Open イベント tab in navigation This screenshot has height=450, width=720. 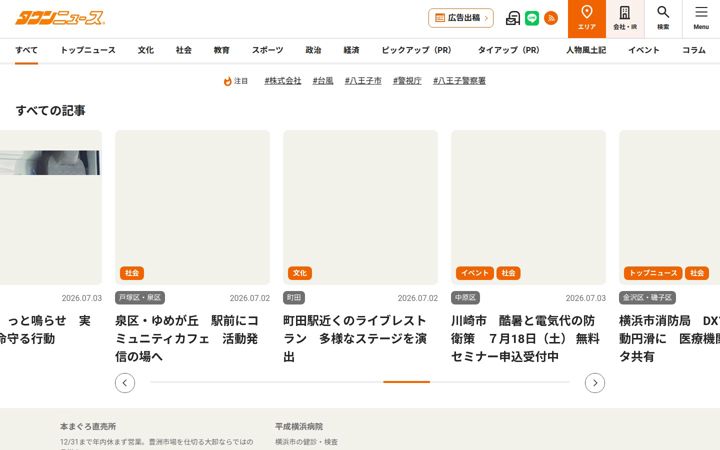tap(644, 50)
